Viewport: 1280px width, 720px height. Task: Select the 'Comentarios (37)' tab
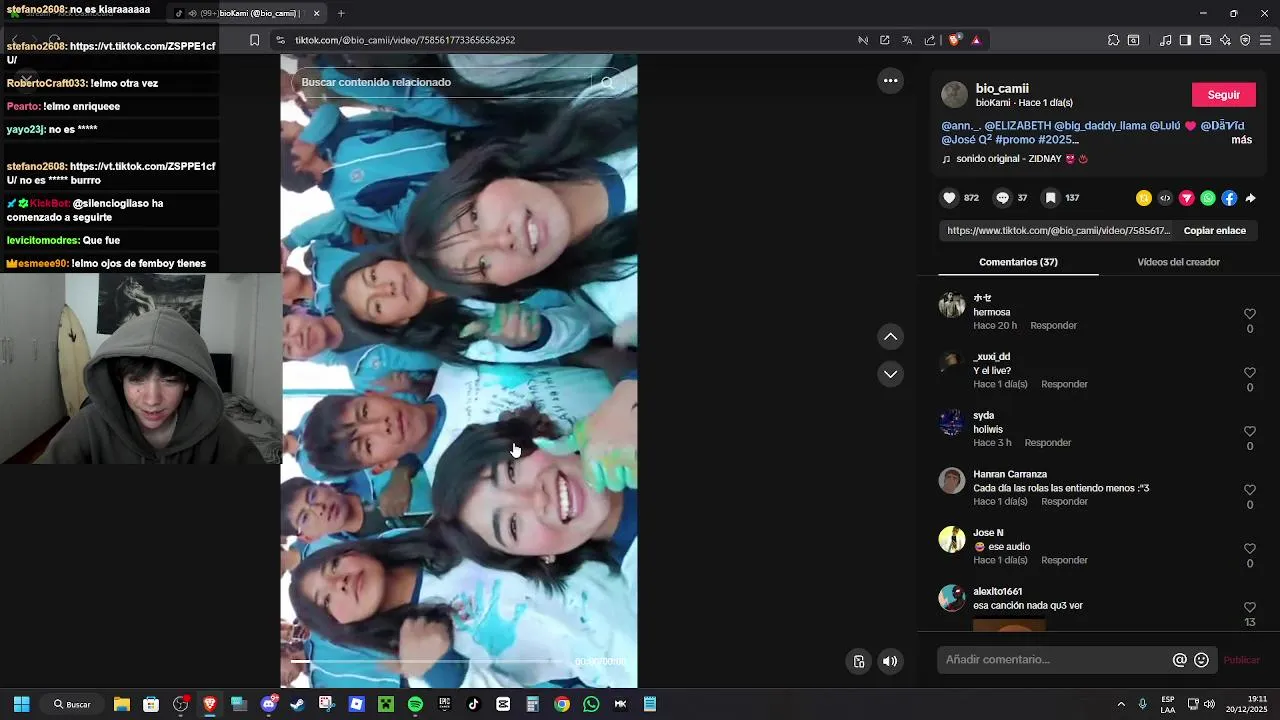coord(1018,262)
